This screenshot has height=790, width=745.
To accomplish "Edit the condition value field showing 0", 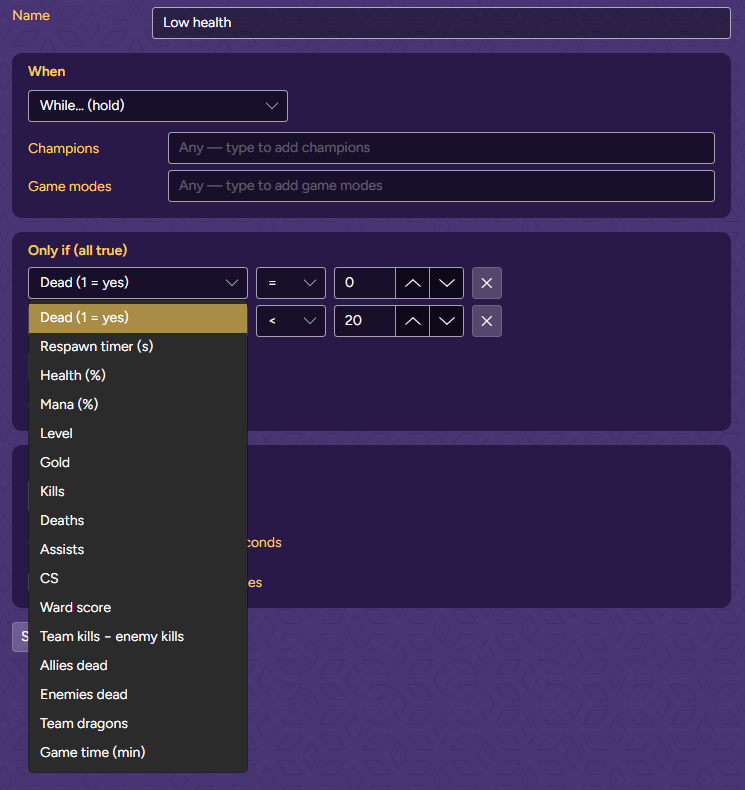I will [x=365, y=283].
